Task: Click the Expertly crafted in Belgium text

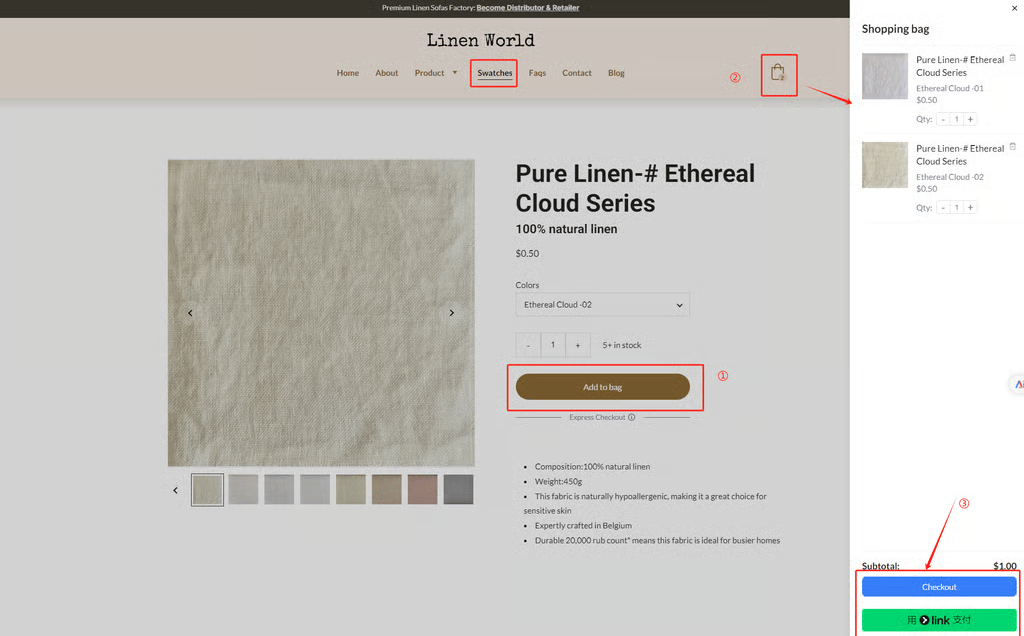Action: click(x=583, y=526)
